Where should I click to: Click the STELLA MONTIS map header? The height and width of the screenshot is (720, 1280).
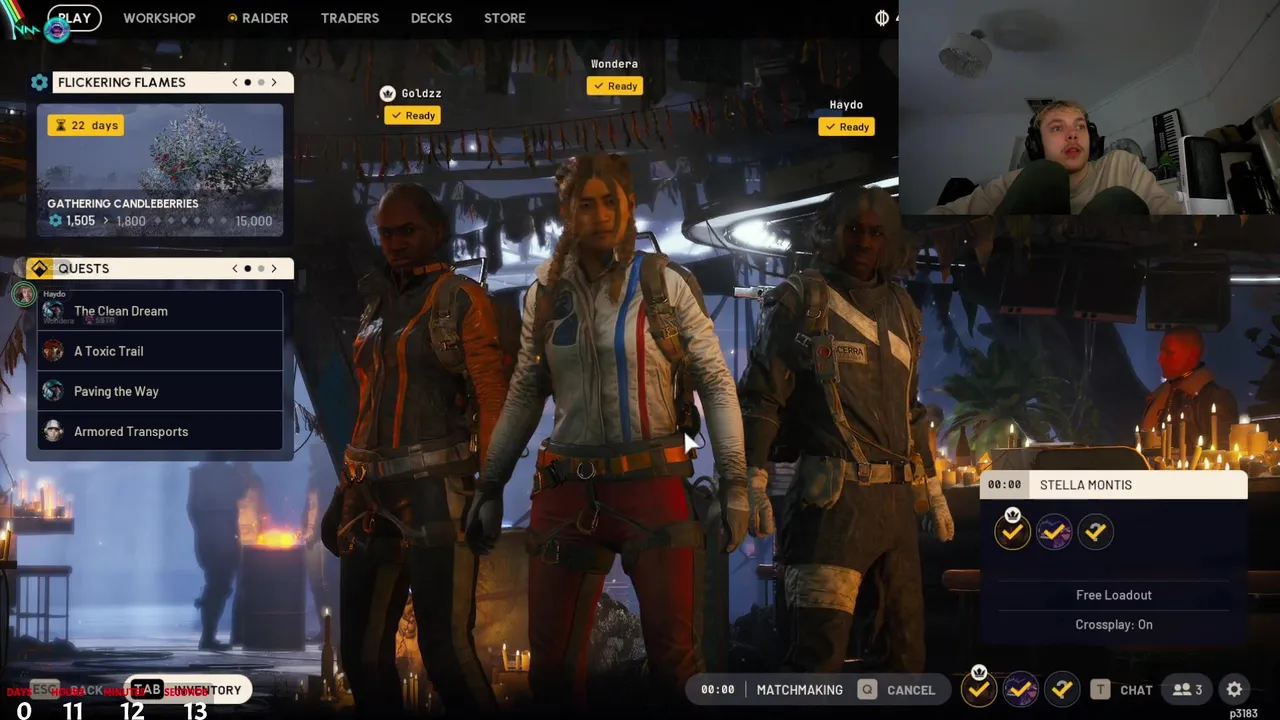tap(1114, 485)
